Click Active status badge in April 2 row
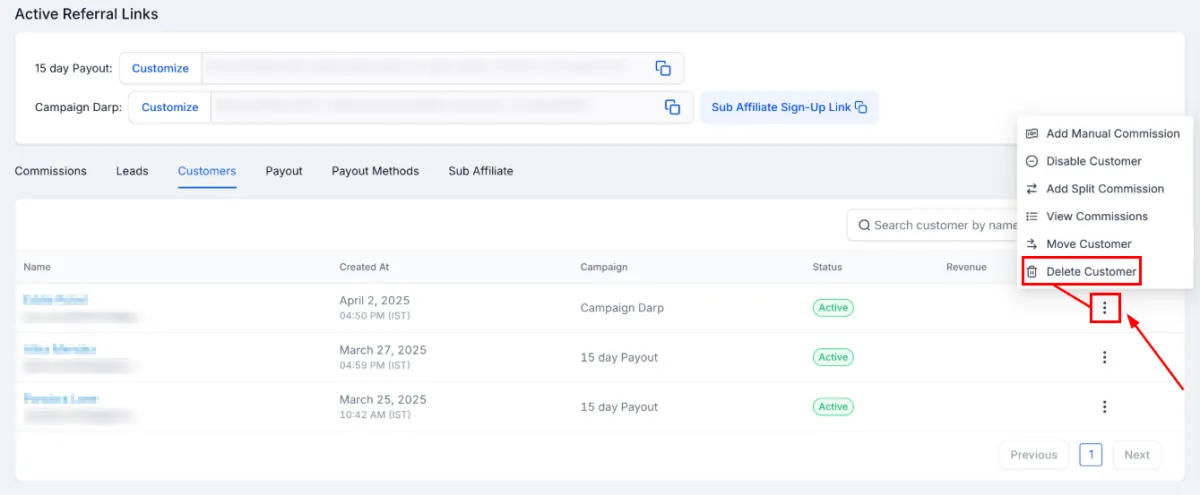This screenshot has height=495, width=1200. 833,308
